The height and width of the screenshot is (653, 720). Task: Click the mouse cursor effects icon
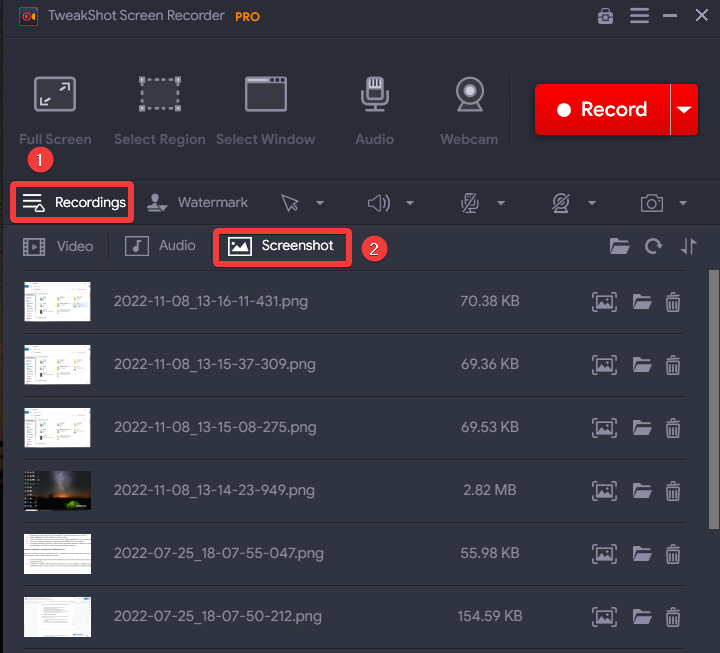[290, 203]
